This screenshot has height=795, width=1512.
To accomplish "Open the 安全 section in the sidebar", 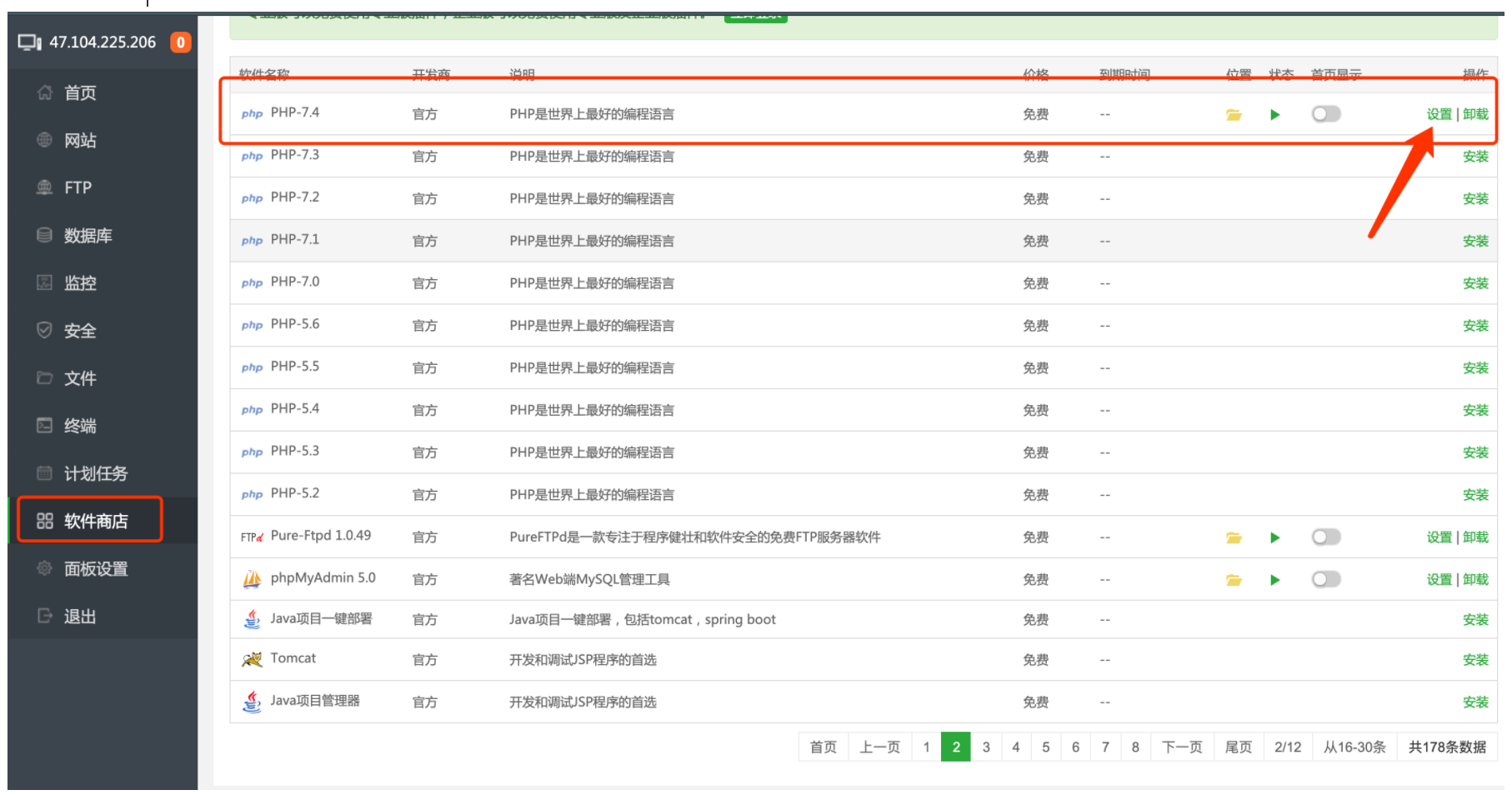I will coord(79,330).
